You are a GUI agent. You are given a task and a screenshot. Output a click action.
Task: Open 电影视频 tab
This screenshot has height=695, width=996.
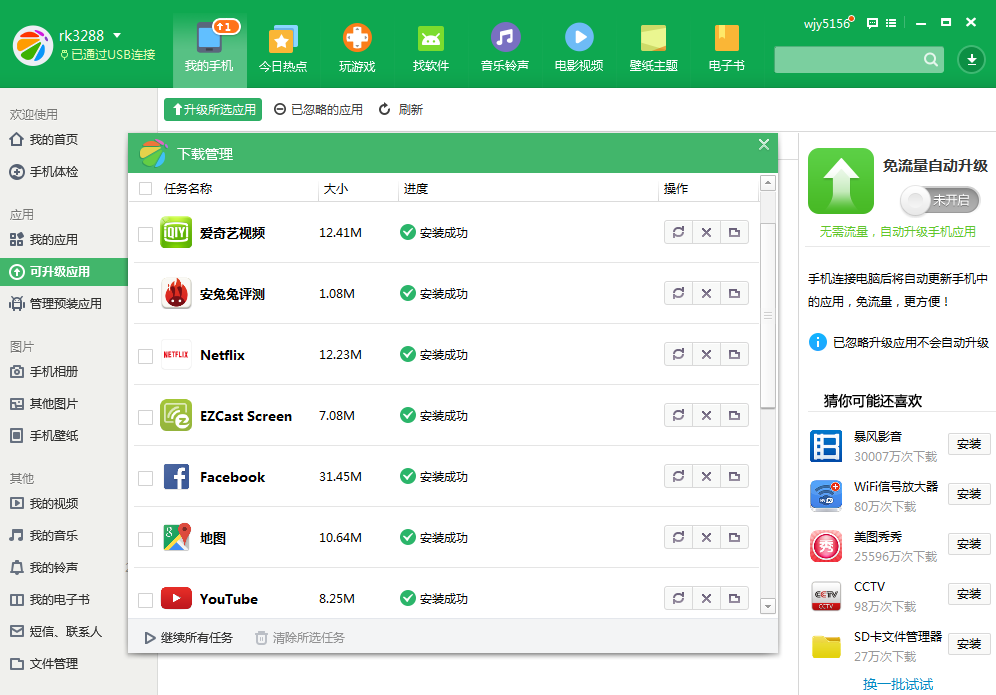(x=579, y=49)
